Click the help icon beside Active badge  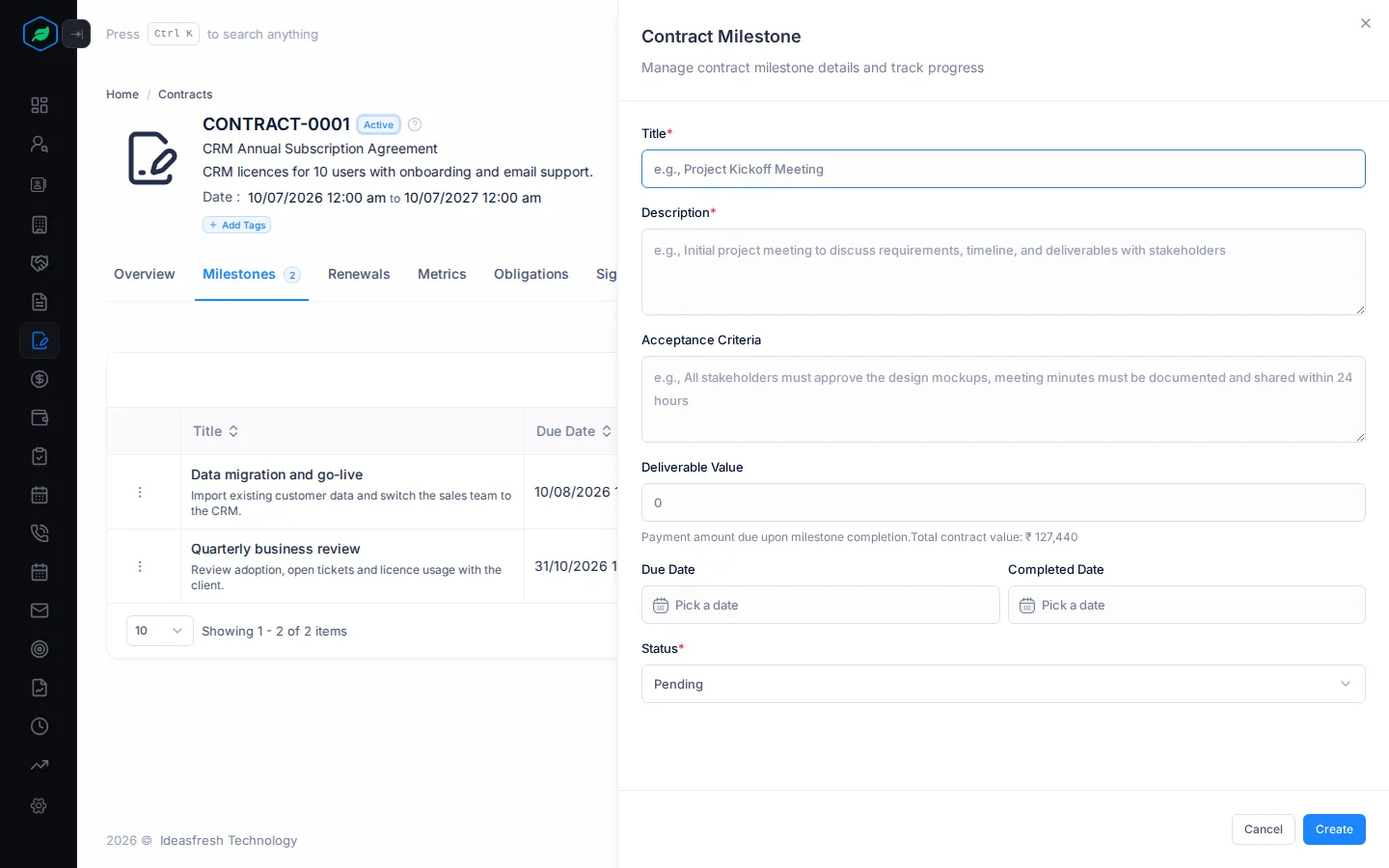point(415,124)
